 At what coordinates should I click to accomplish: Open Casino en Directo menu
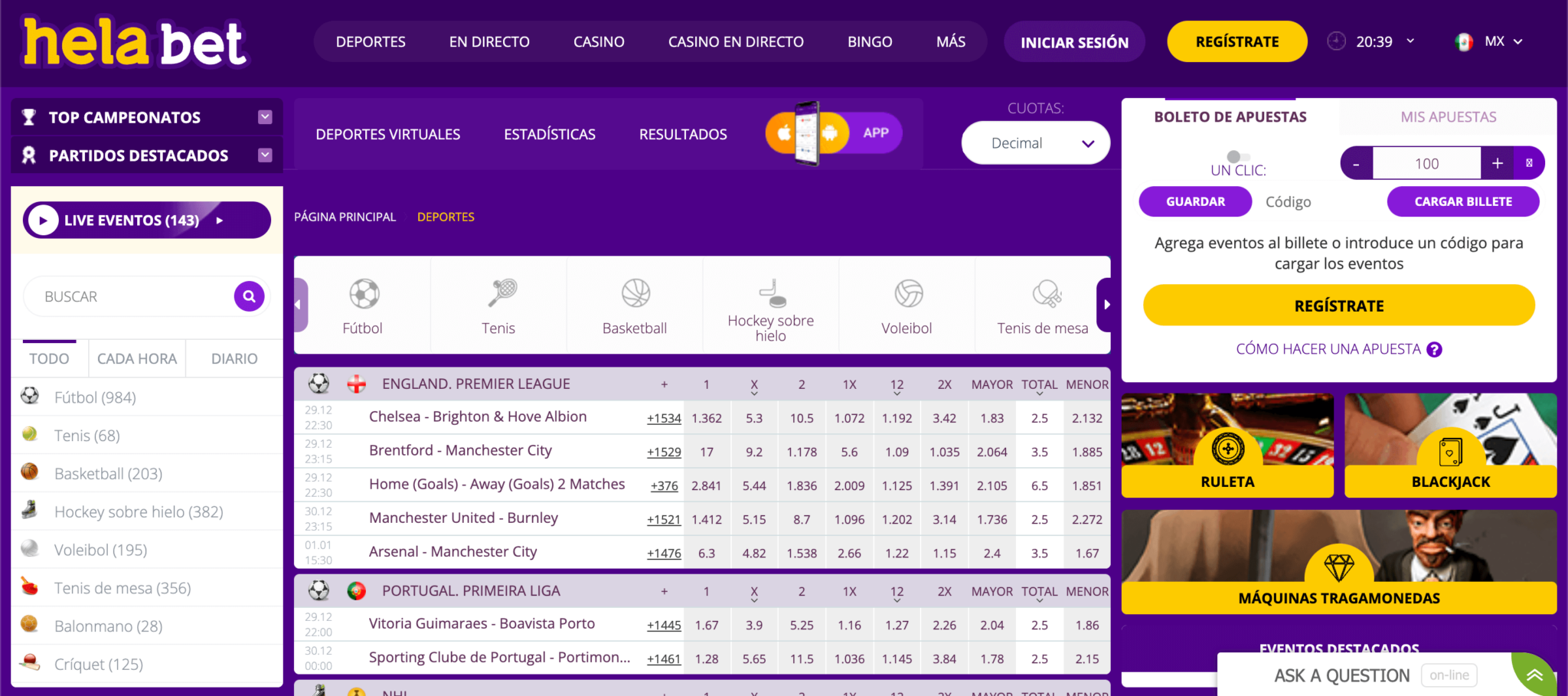tap(736, 42)
